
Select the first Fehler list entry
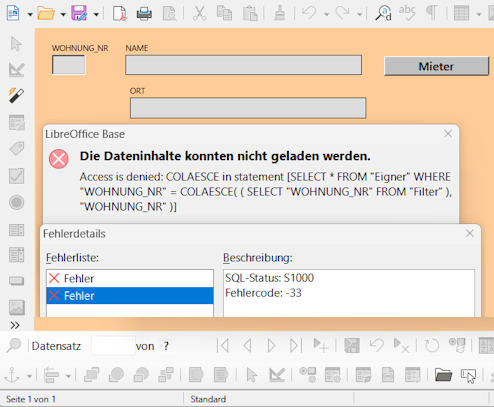tap(130, 278)
